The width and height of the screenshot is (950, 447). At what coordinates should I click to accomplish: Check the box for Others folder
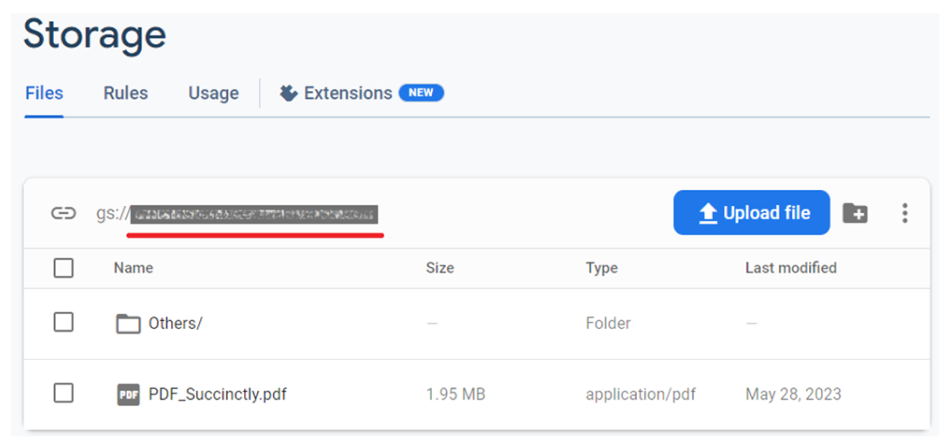tap(64, 322)
